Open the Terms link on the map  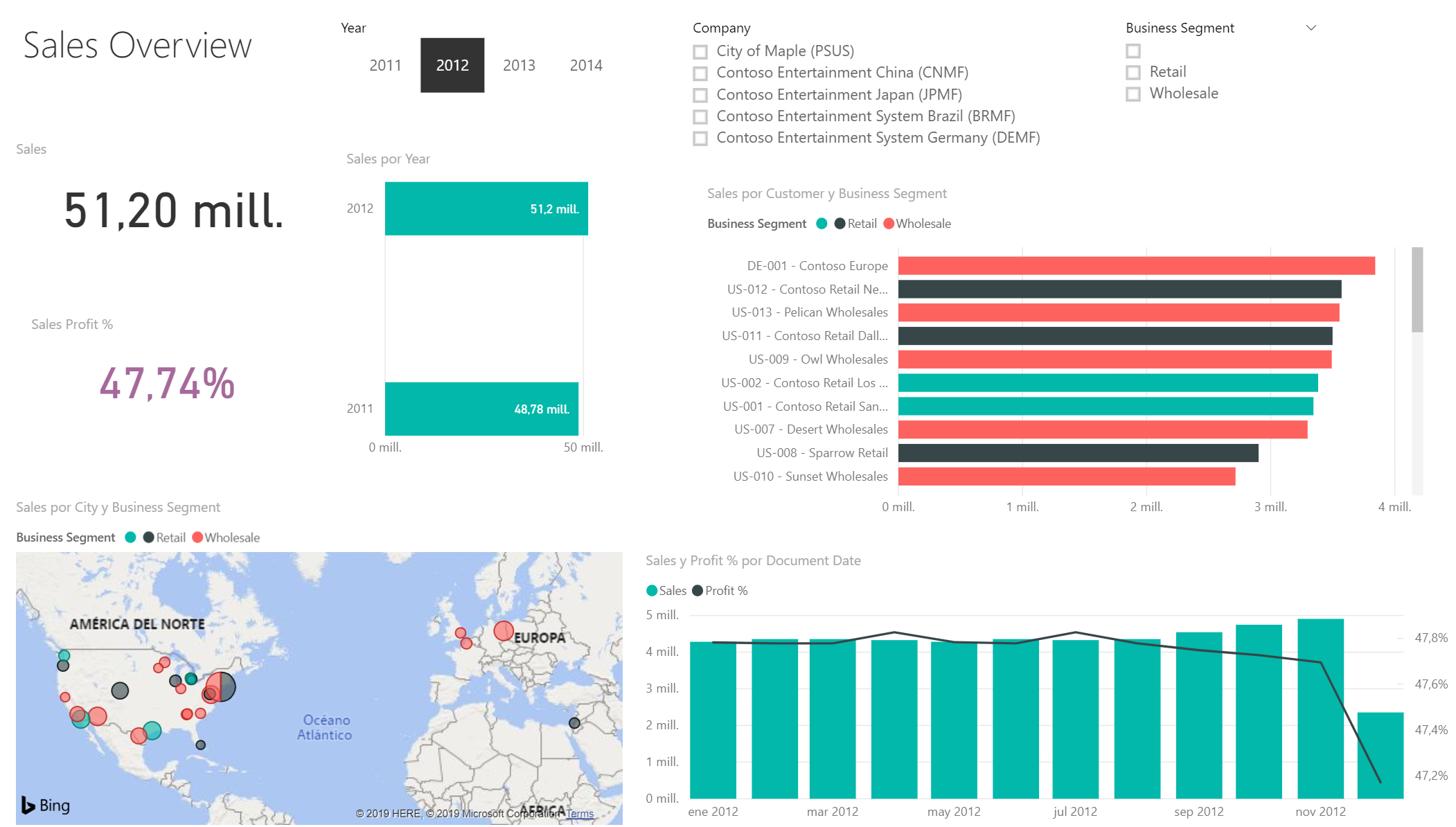click(x=580, y=814)
